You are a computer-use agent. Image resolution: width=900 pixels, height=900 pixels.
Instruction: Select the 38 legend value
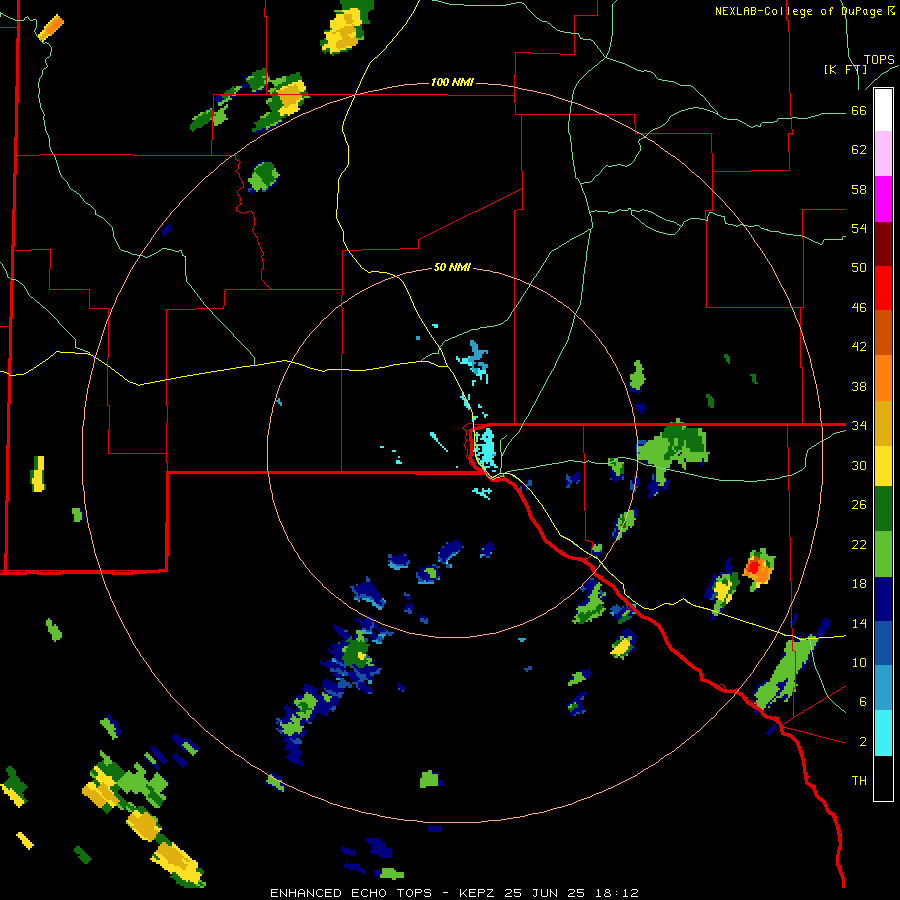click(x=859, y=386)
